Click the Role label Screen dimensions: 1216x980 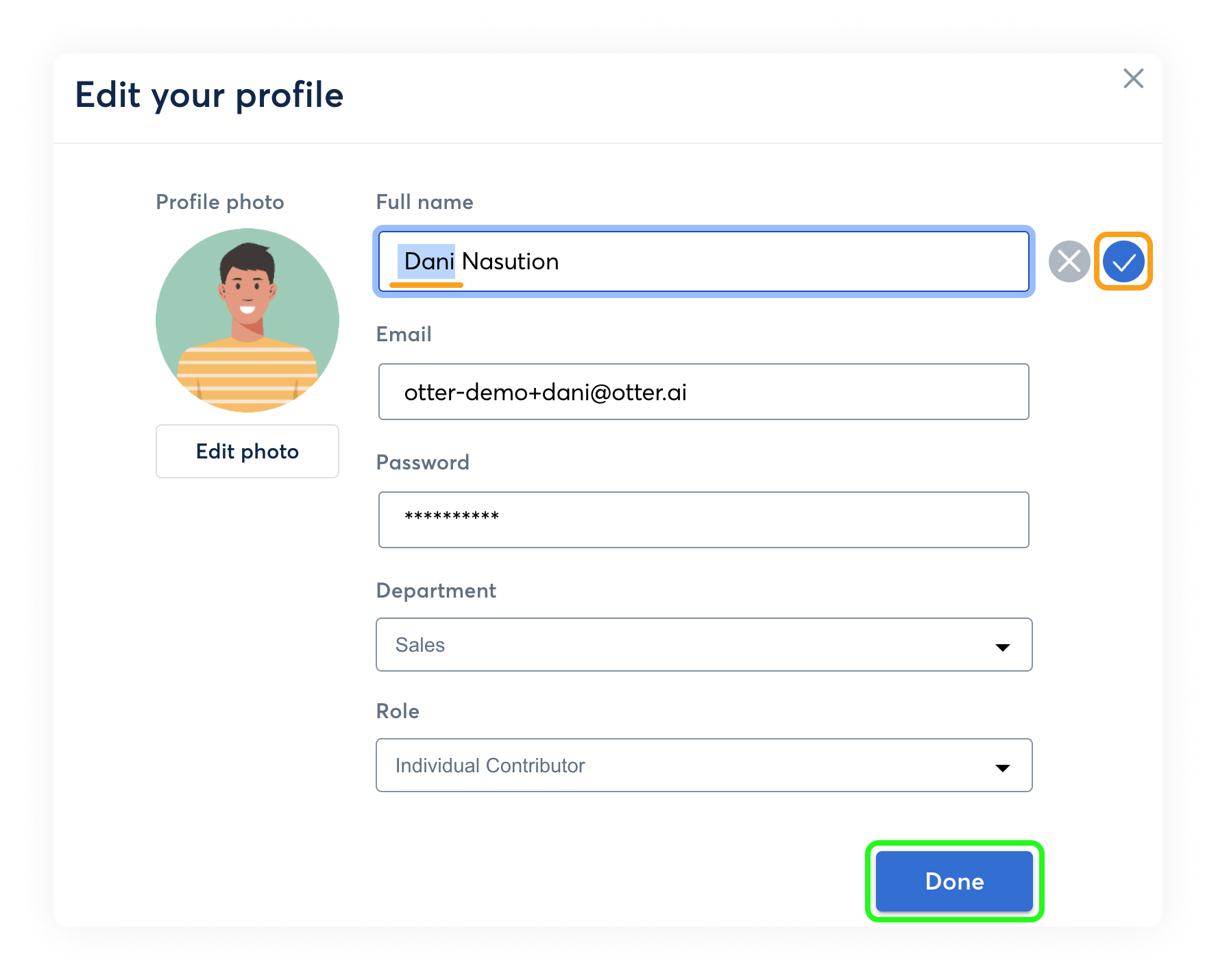398,711
